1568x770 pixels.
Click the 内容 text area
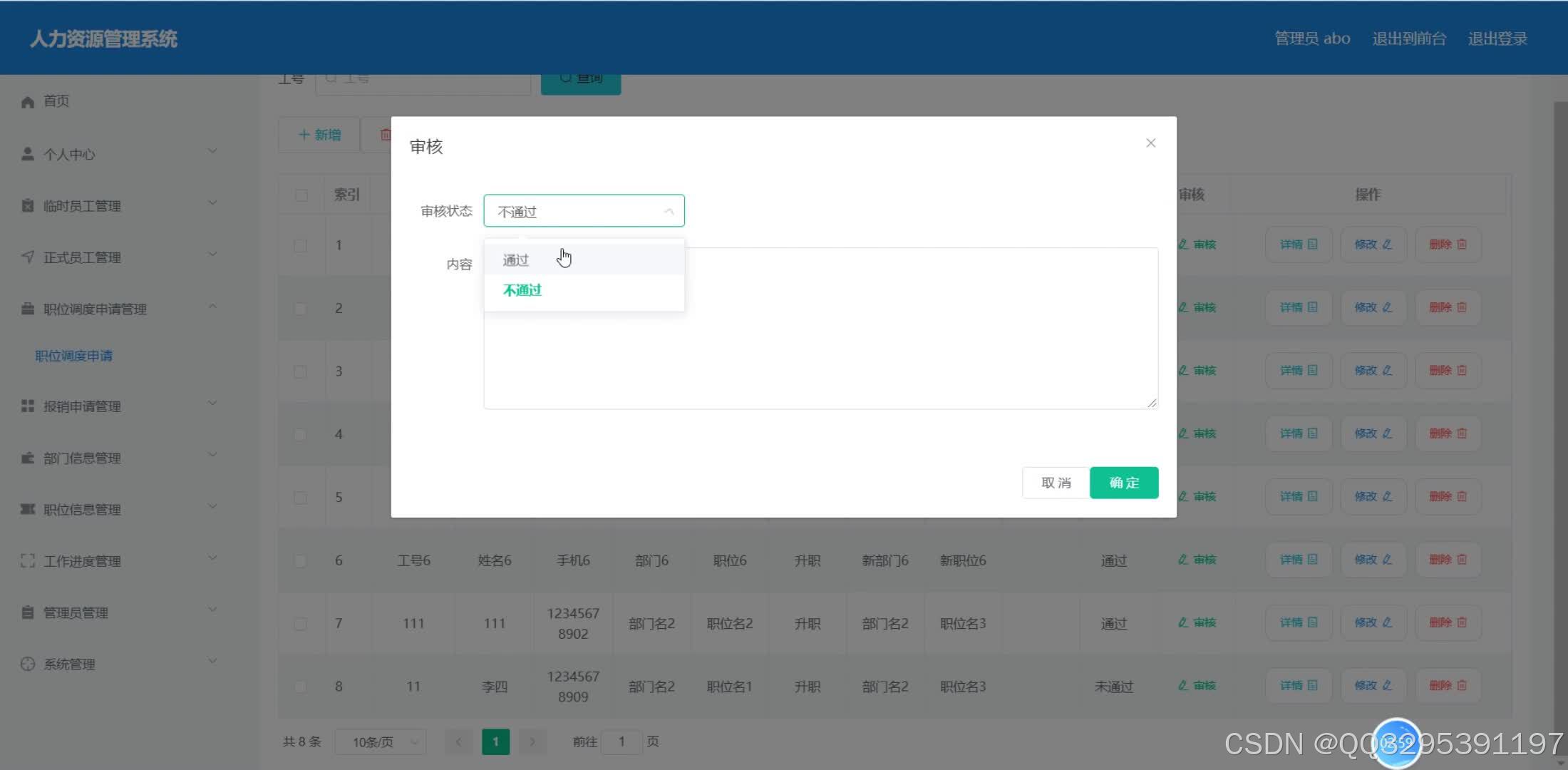tap(820, 328)
